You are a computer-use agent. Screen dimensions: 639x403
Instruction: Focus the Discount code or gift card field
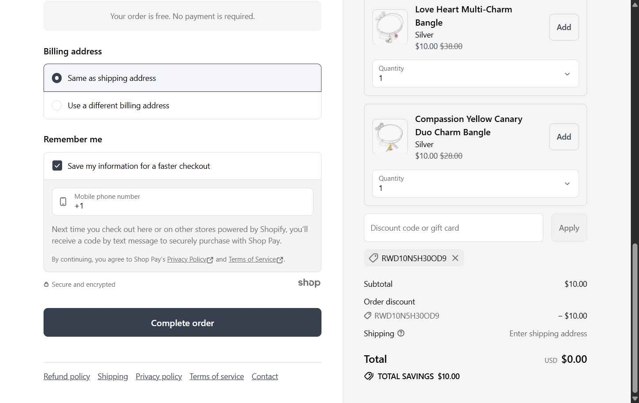tap(453, 228)
